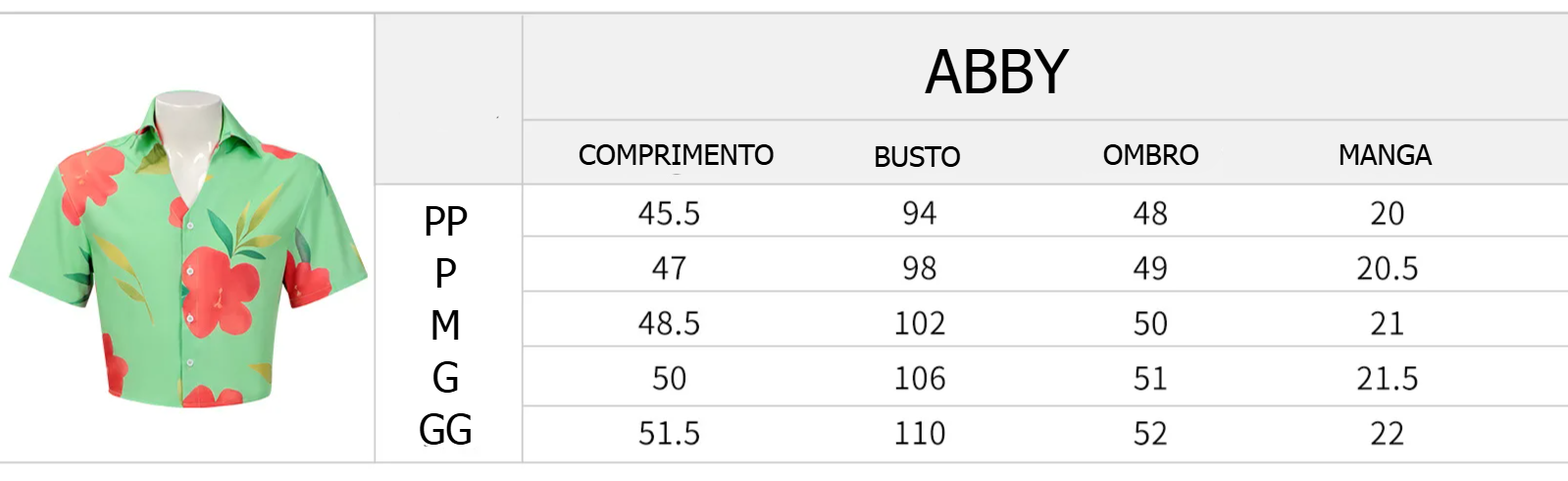This screenshot has width=1568, height=481.
Task: Click the 45.5 comprimento value
Action: 669,214
